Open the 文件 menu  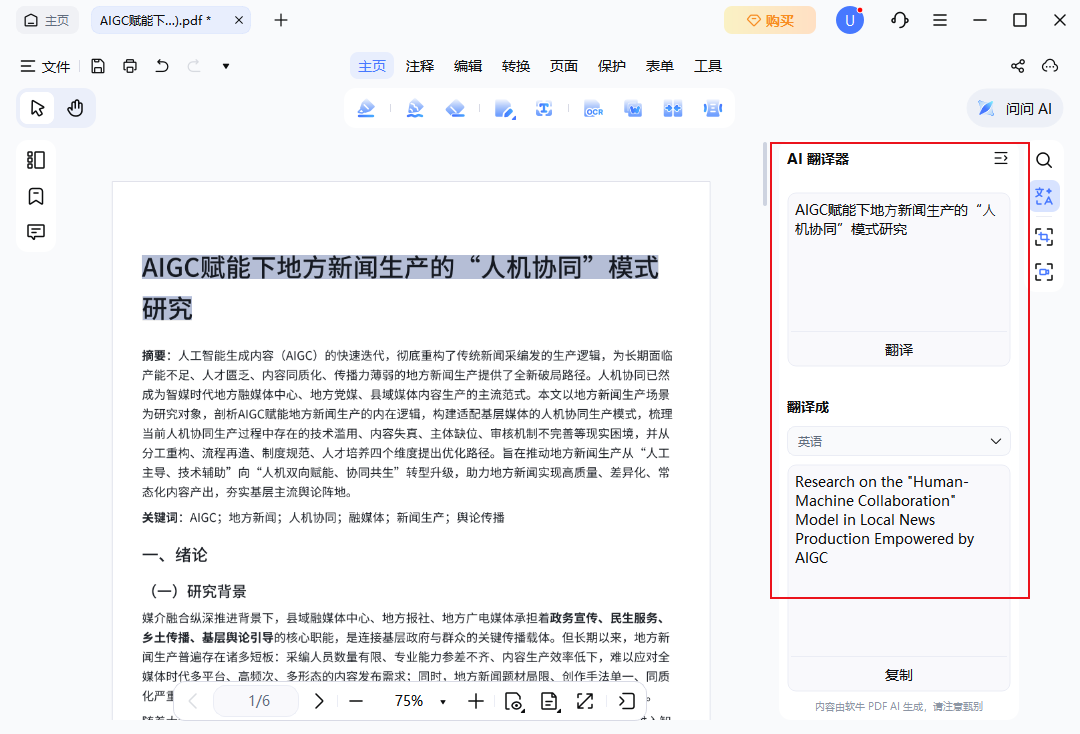click(x=45, y=66)
